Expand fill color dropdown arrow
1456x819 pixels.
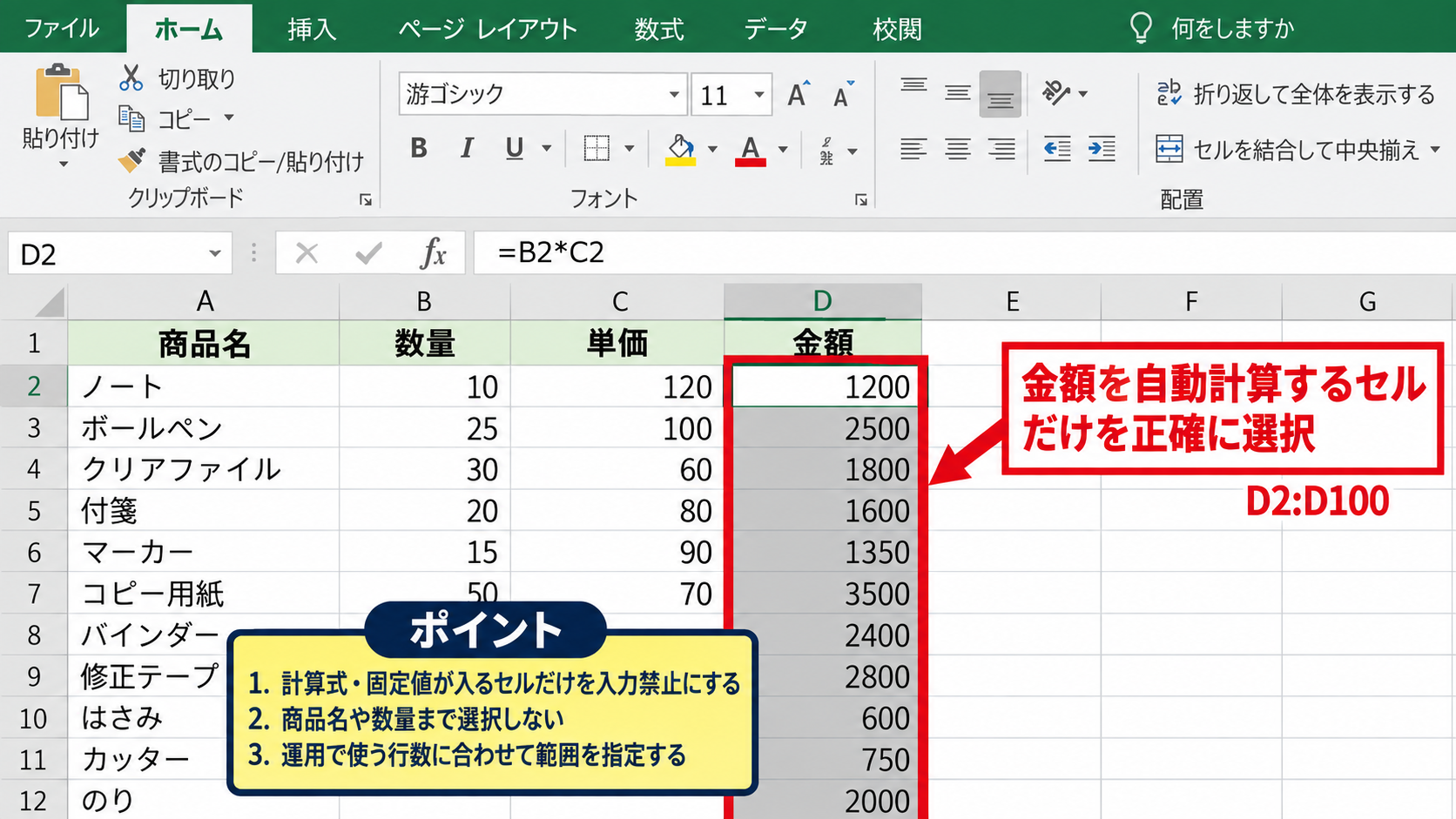tap(712, 149)
